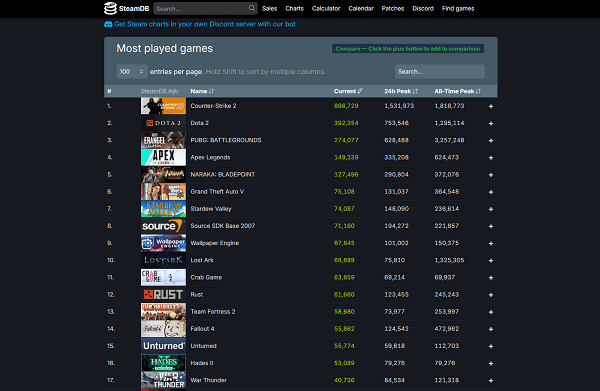Sort table by 24h Peak column
This screenshot has width=600, height=391.
401,91
